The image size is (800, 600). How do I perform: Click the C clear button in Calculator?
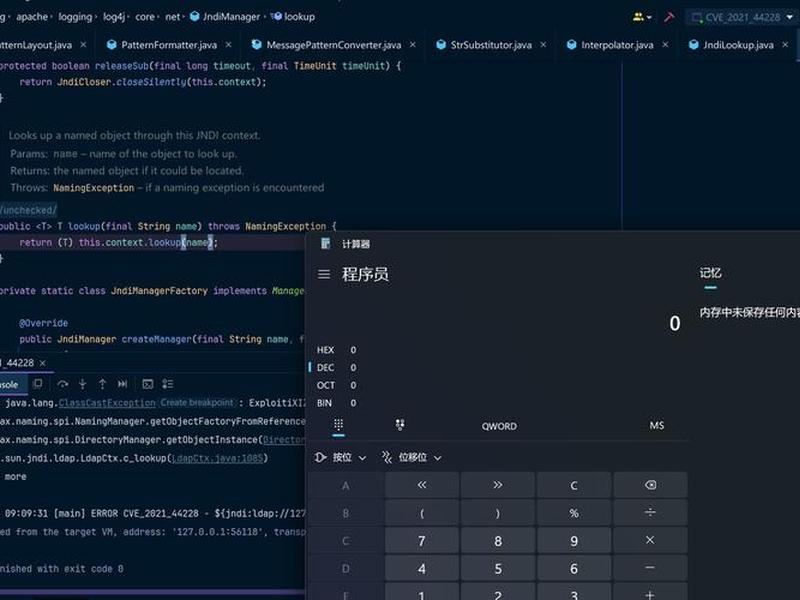tap(574, 485)
